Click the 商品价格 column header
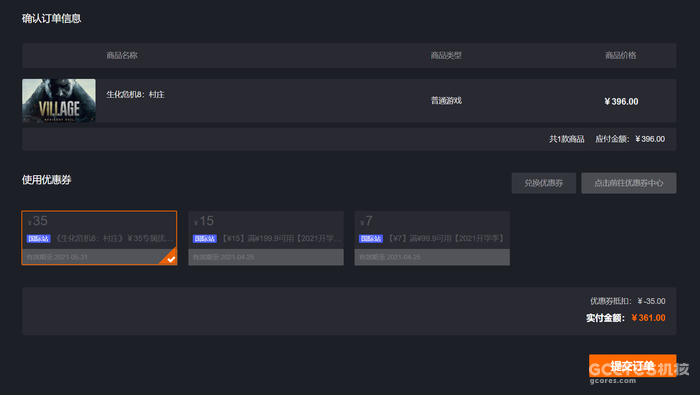The width and height of the screenshot is (700, 395). [621, 55]
